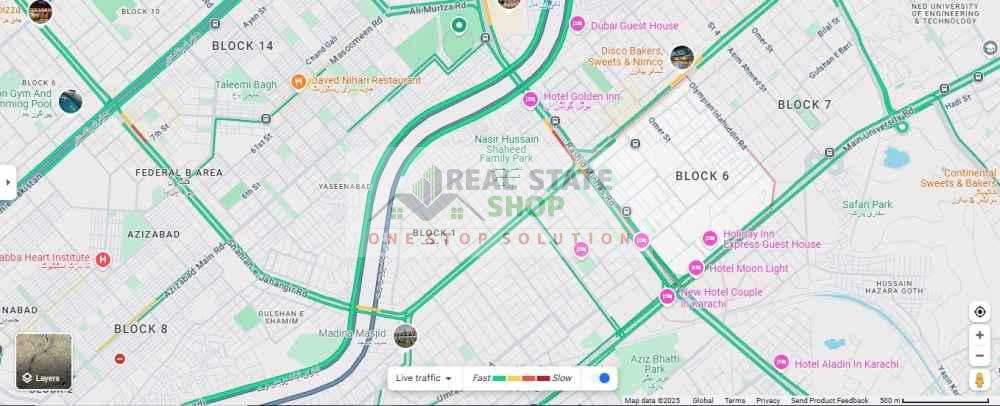The height and width of the screenshot is (406, 1000).
Task: Open the Privacy link
Action: (768, 401)
